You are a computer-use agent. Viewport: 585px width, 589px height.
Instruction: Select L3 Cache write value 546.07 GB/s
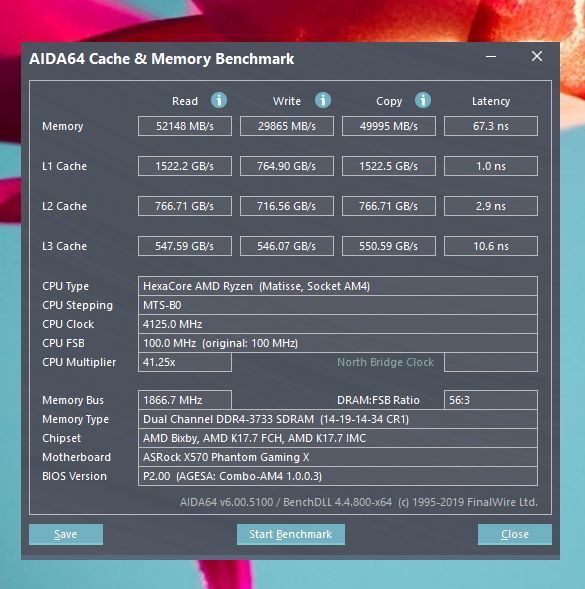point(287,246)
